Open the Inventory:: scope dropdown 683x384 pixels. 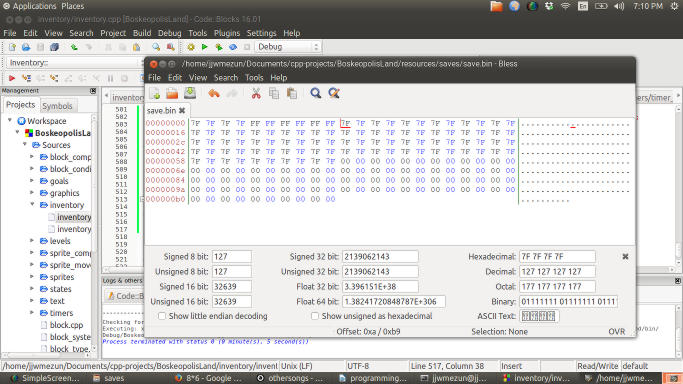pyautogui.click(x=74, y=63)
